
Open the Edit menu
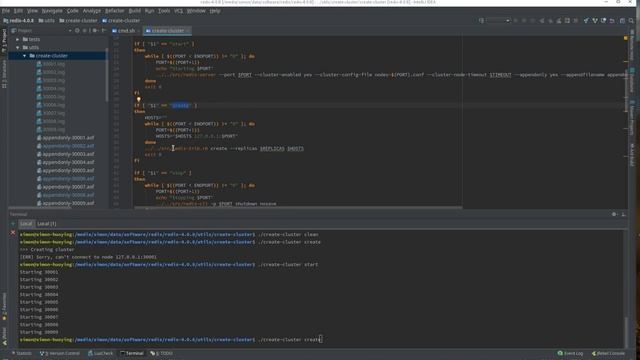tap(18, 11)
